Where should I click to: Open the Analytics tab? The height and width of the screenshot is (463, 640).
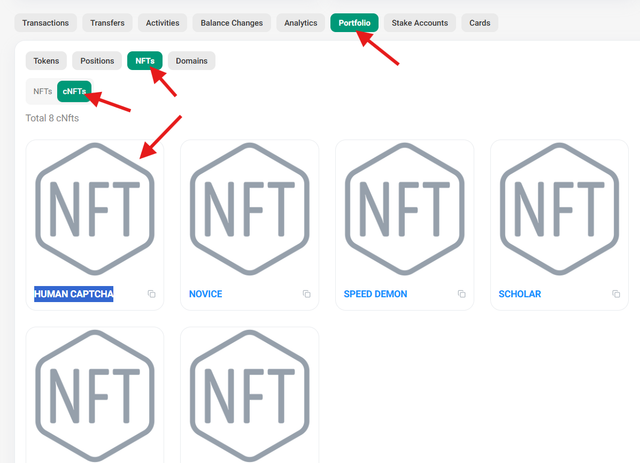pos(301,23)
